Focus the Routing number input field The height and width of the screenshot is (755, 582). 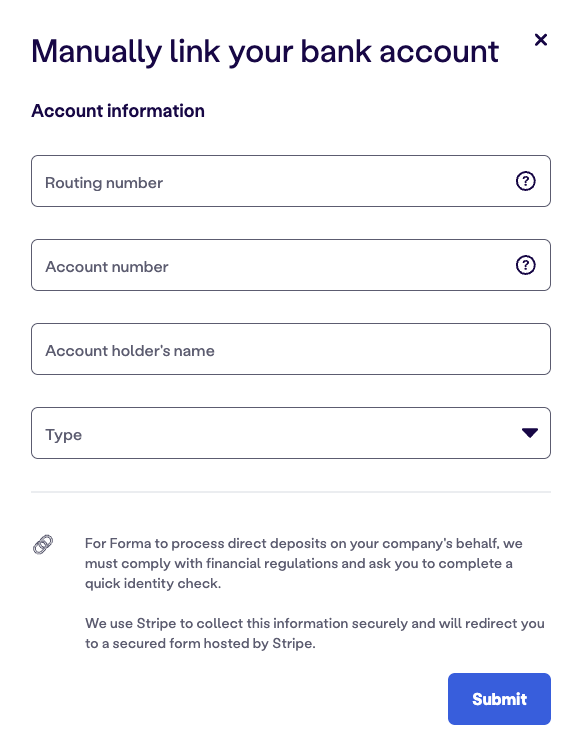(291, 181)
